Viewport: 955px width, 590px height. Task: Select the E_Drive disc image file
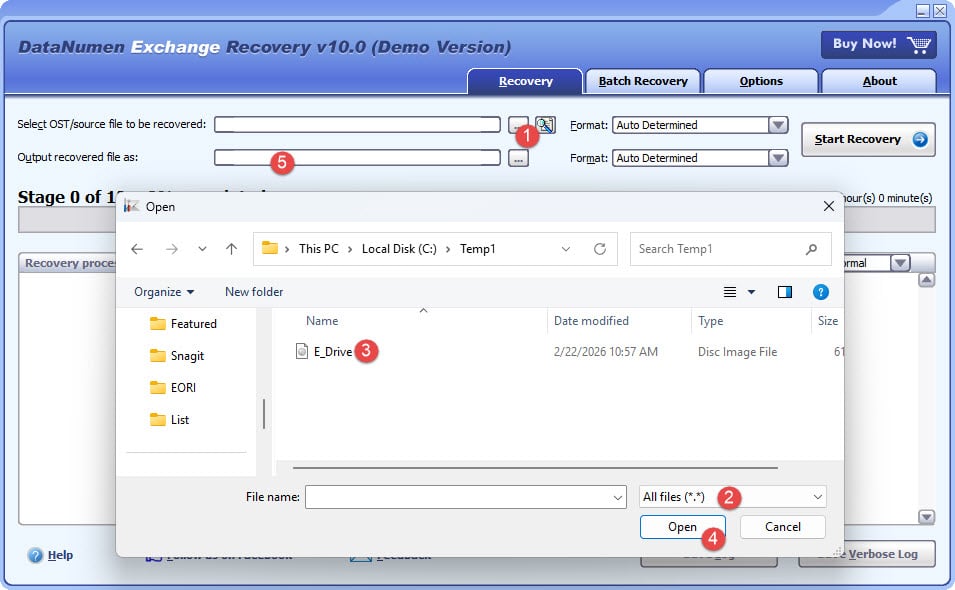tap(324, 351)
